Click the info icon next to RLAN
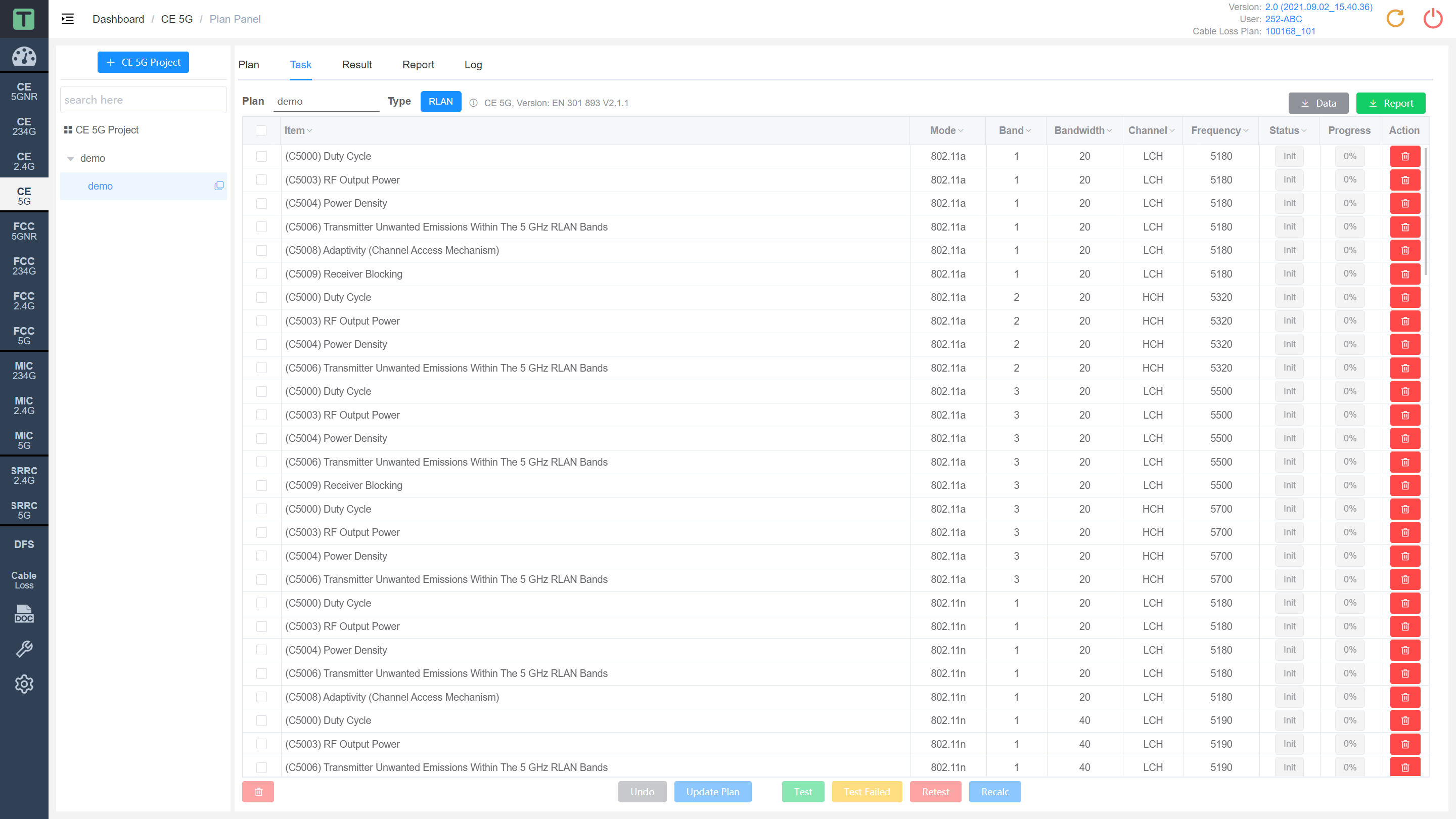This screenshot has width=1456, height=819. tap(474, 103)
